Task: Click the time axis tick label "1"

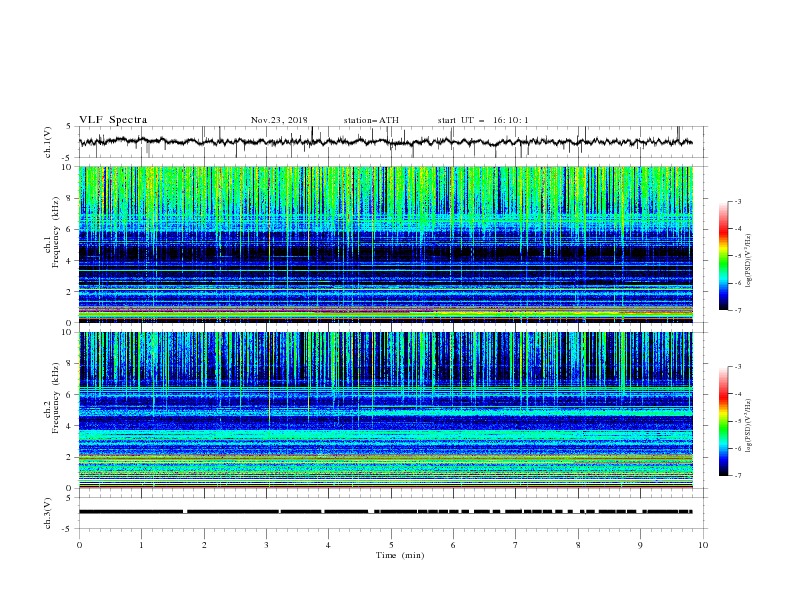Action: coord(141,545)
